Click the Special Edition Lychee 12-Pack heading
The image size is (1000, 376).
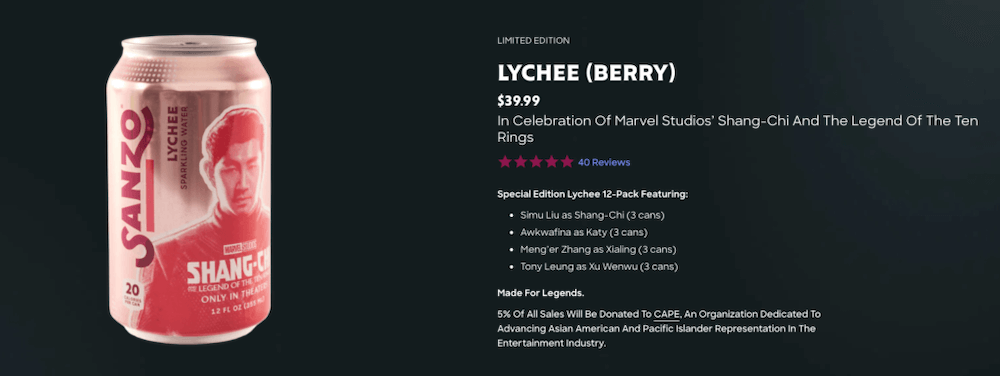[x=592, y=194]
